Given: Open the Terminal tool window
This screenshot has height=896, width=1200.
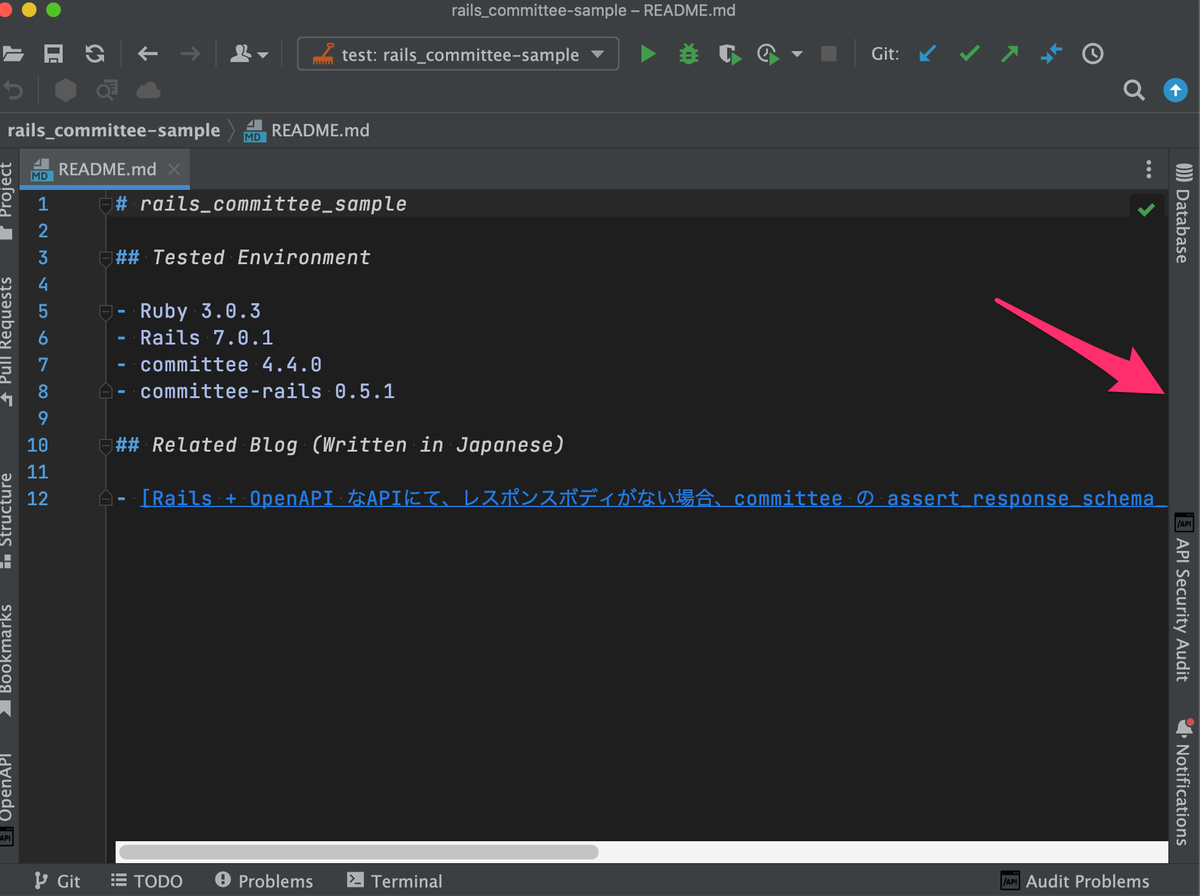Looking at the screenshot, I should 395,881.
